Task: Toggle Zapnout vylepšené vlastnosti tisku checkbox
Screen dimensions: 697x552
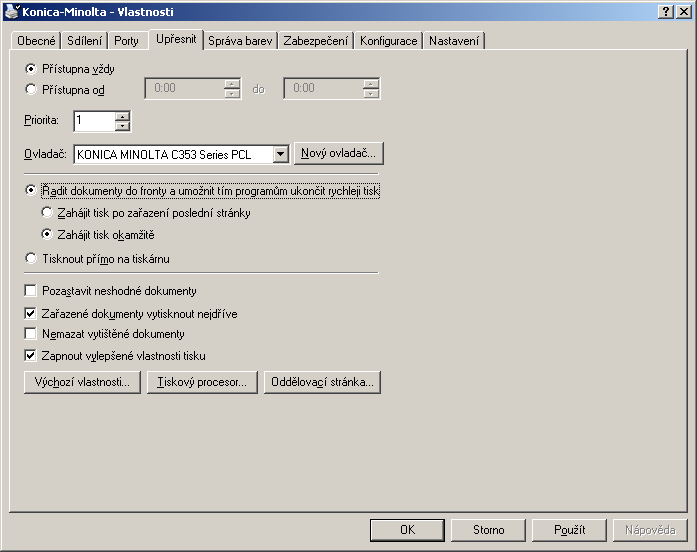Action: (30, 356)
